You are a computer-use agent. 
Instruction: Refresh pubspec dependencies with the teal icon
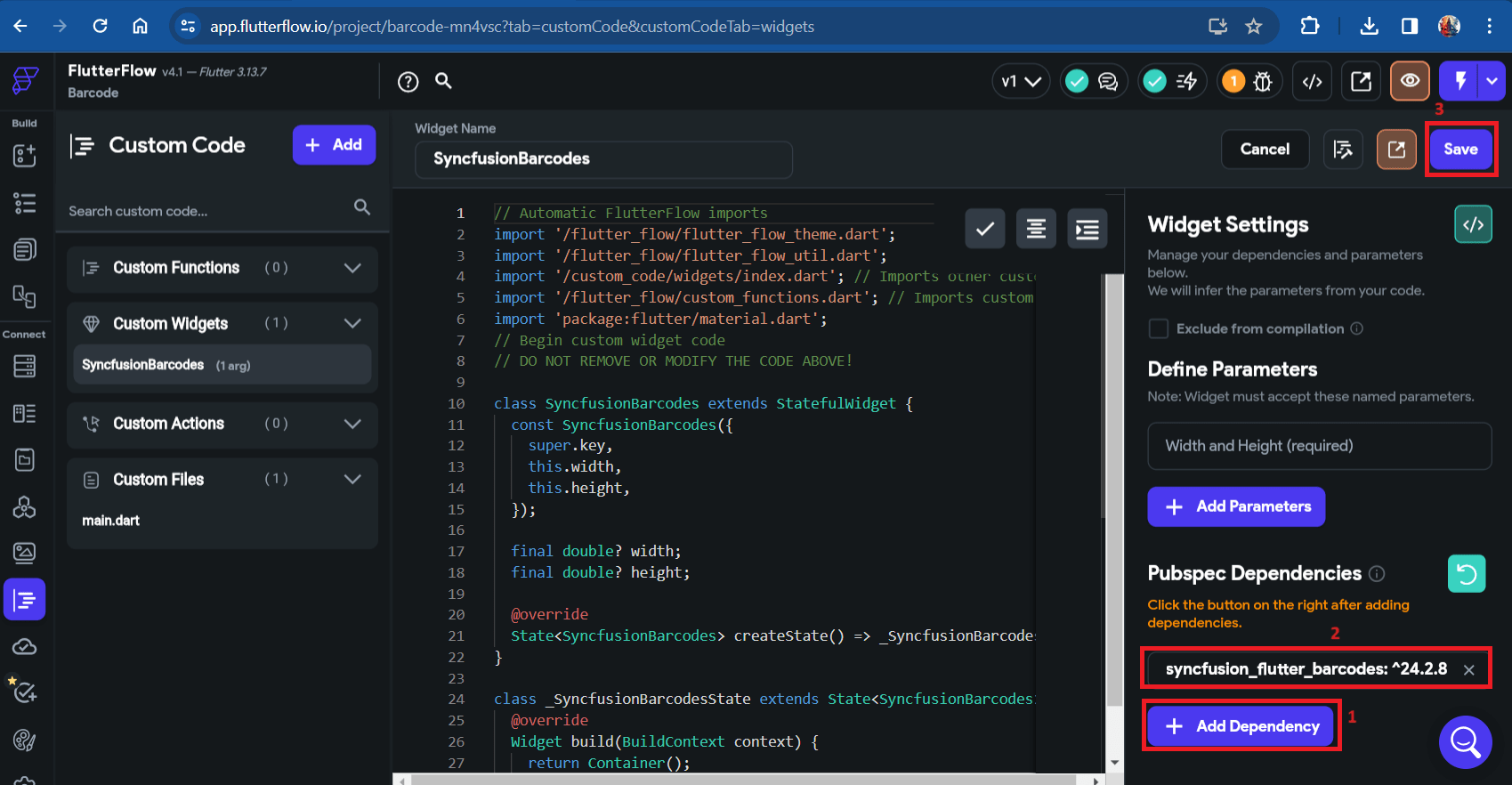[x=1467, y=574]
